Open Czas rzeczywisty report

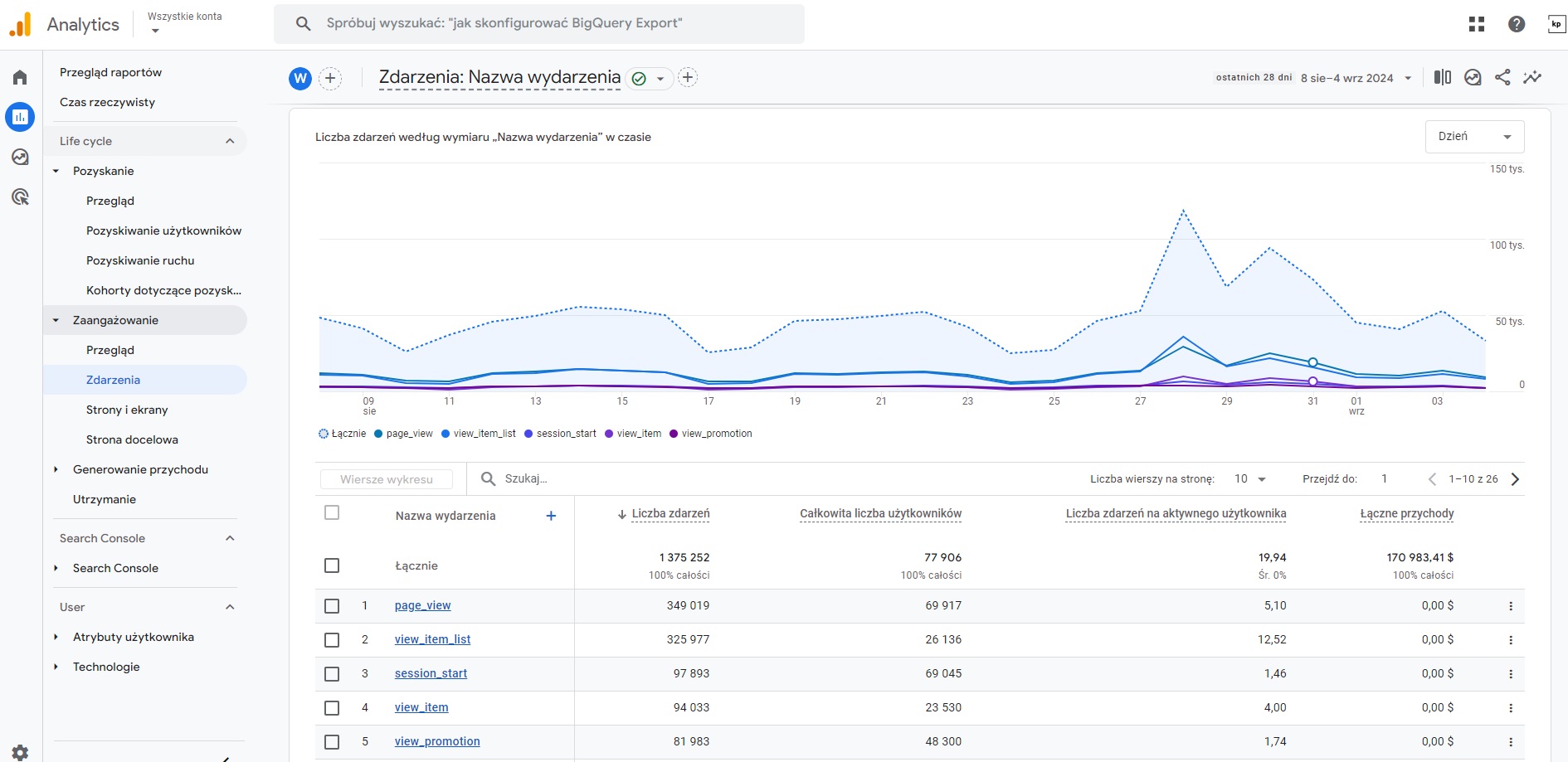(x=107, y=102)
